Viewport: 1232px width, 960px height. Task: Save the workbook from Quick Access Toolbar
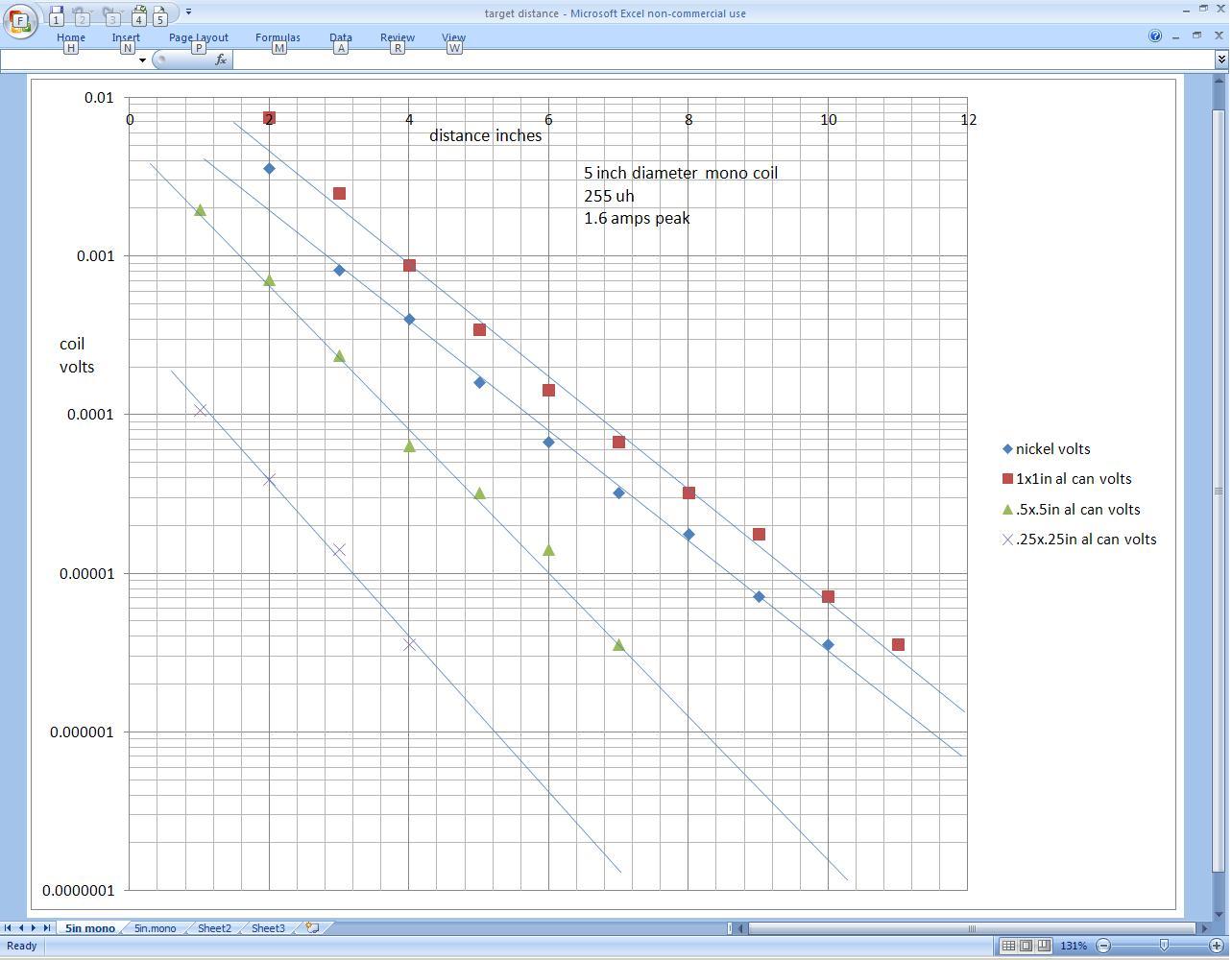pos(57,13)
